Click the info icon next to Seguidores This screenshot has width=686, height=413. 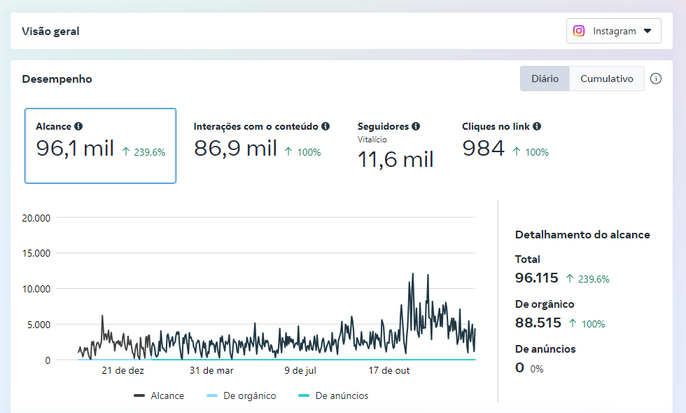click(x=416, y=126)
